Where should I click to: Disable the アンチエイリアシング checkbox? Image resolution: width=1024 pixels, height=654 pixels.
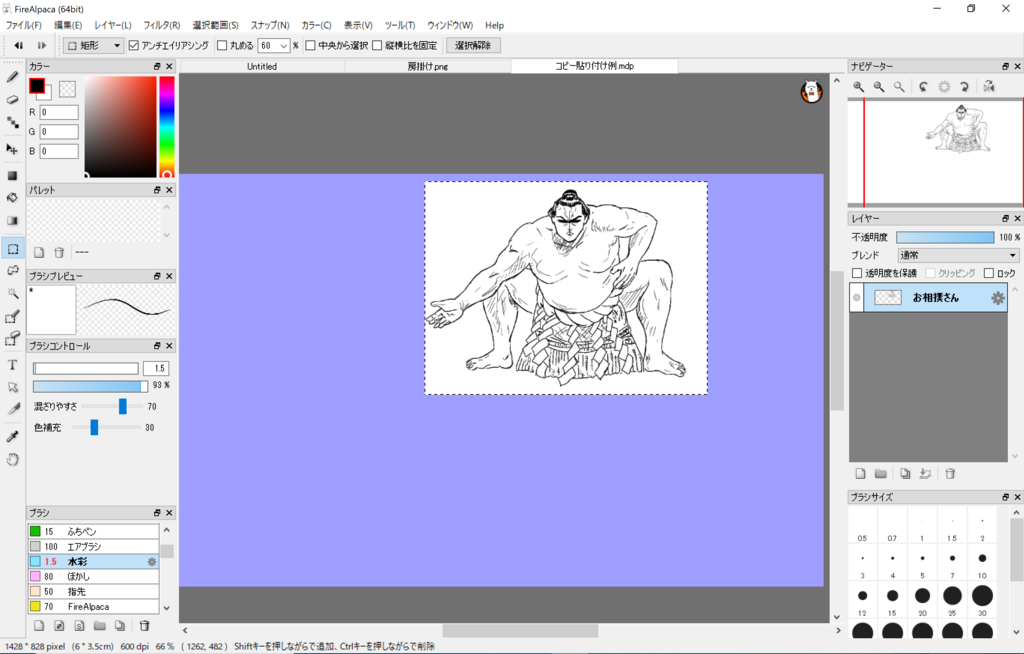tap(134, 45)
